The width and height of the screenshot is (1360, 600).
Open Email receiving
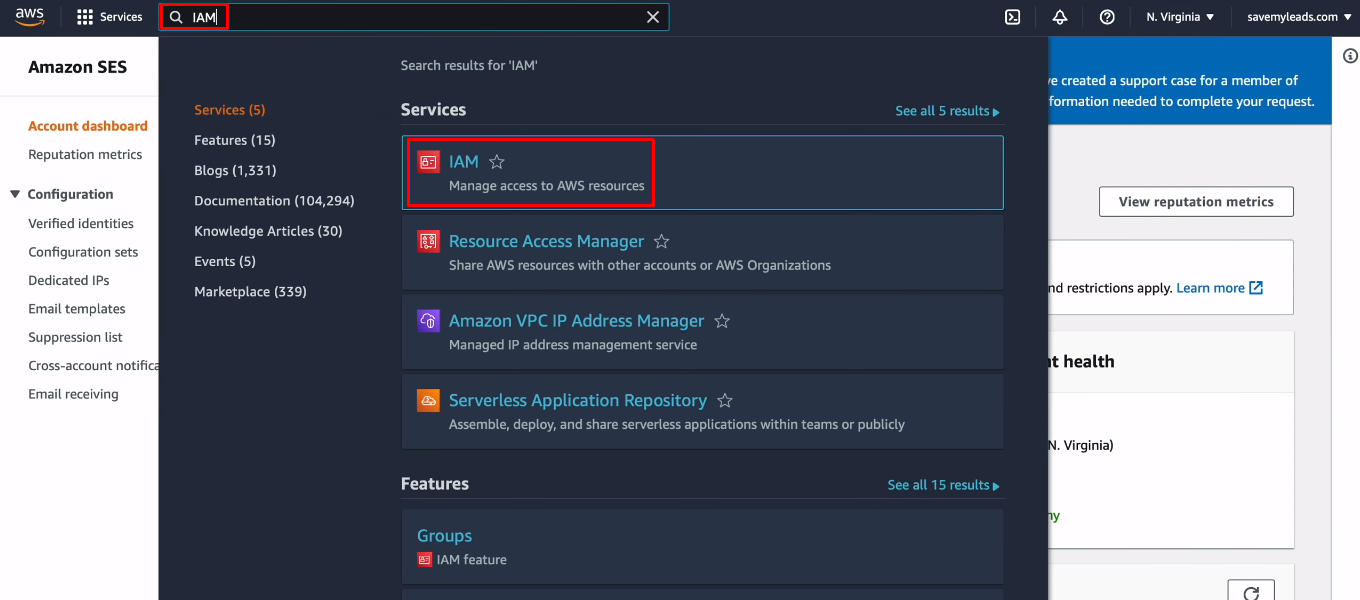click(x=73, y=394)
